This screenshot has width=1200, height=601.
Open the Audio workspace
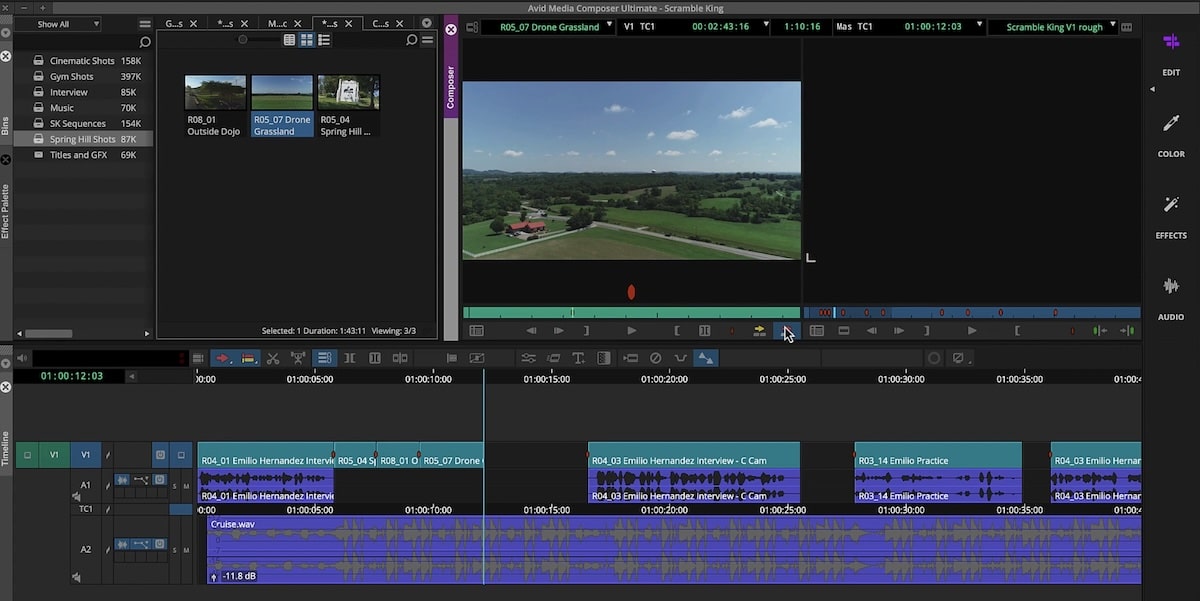[1171, 297]
